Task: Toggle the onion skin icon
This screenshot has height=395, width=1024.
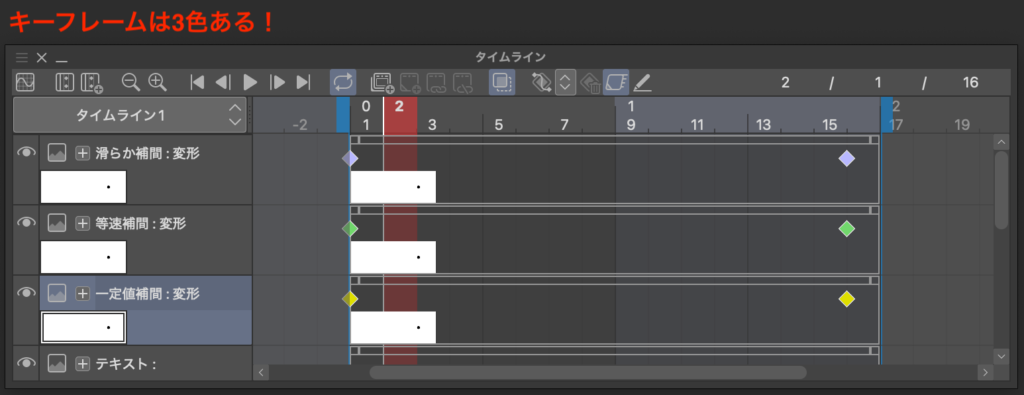Action: coord(502,82)
